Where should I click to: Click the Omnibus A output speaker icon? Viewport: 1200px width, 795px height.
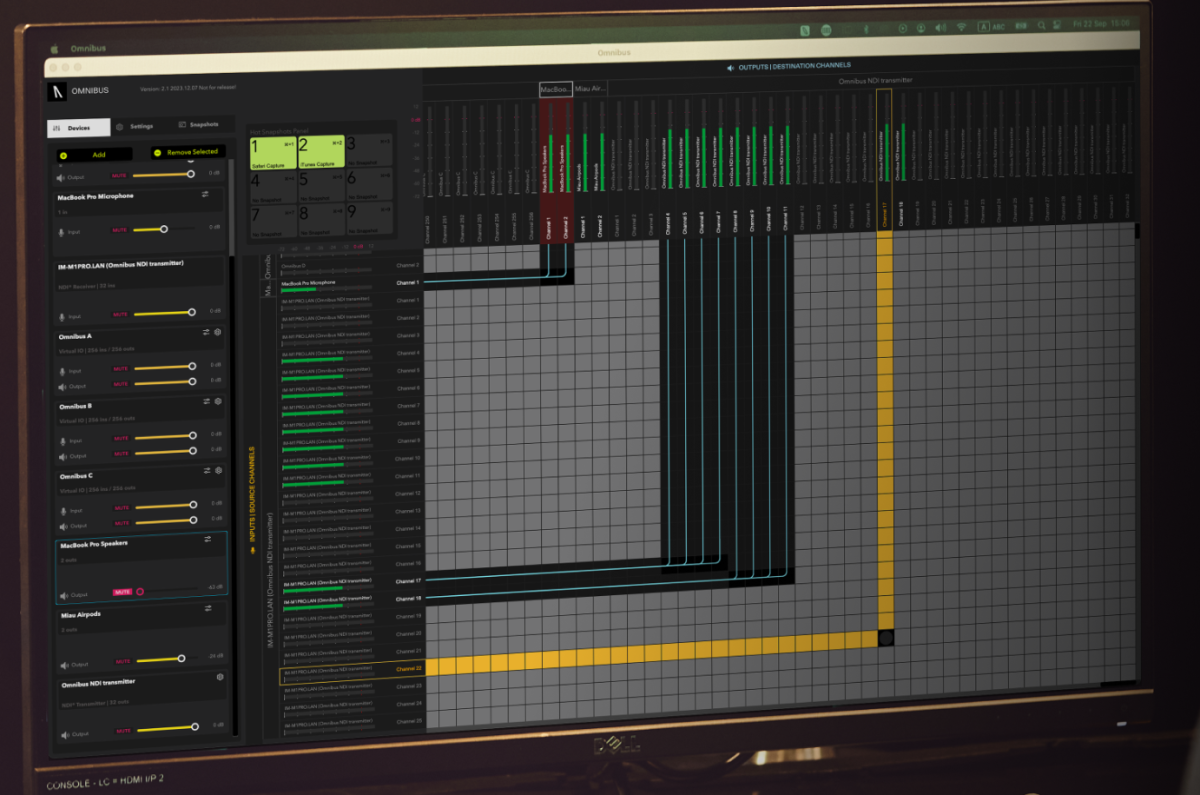click(x=62, y=385)
